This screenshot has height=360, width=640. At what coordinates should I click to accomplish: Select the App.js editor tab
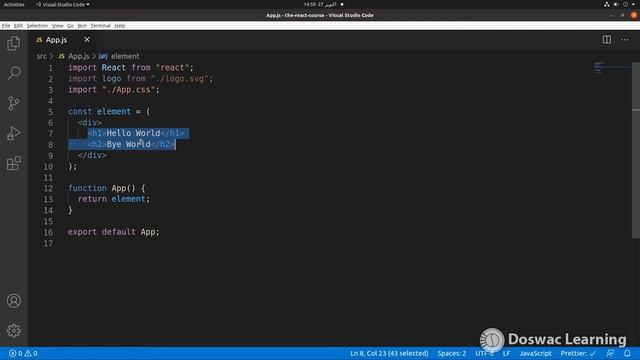[56, 40]
